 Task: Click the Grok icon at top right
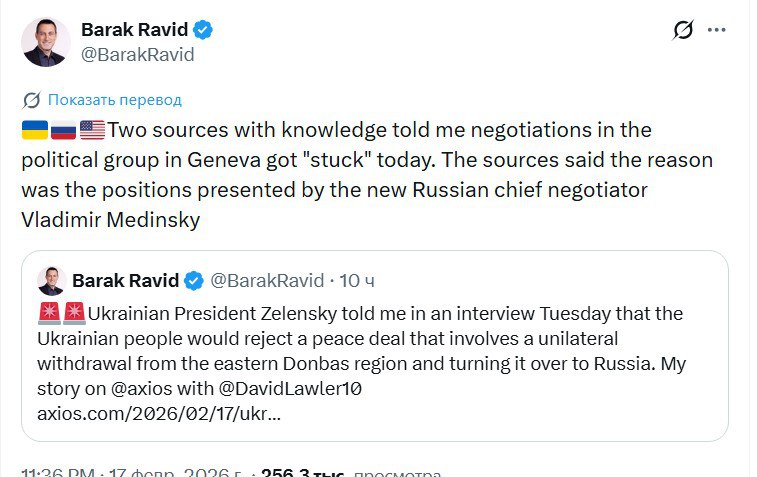coord(683,30)
